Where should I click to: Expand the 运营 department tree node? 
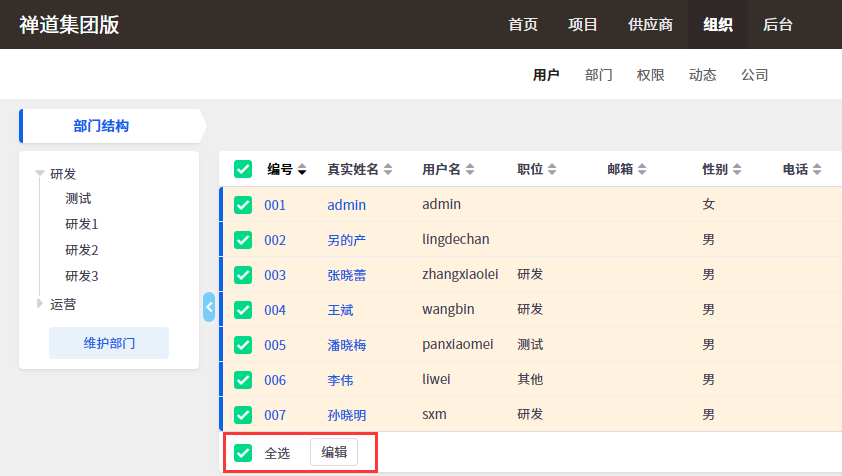pyautogui.click(x=40, y=304)
